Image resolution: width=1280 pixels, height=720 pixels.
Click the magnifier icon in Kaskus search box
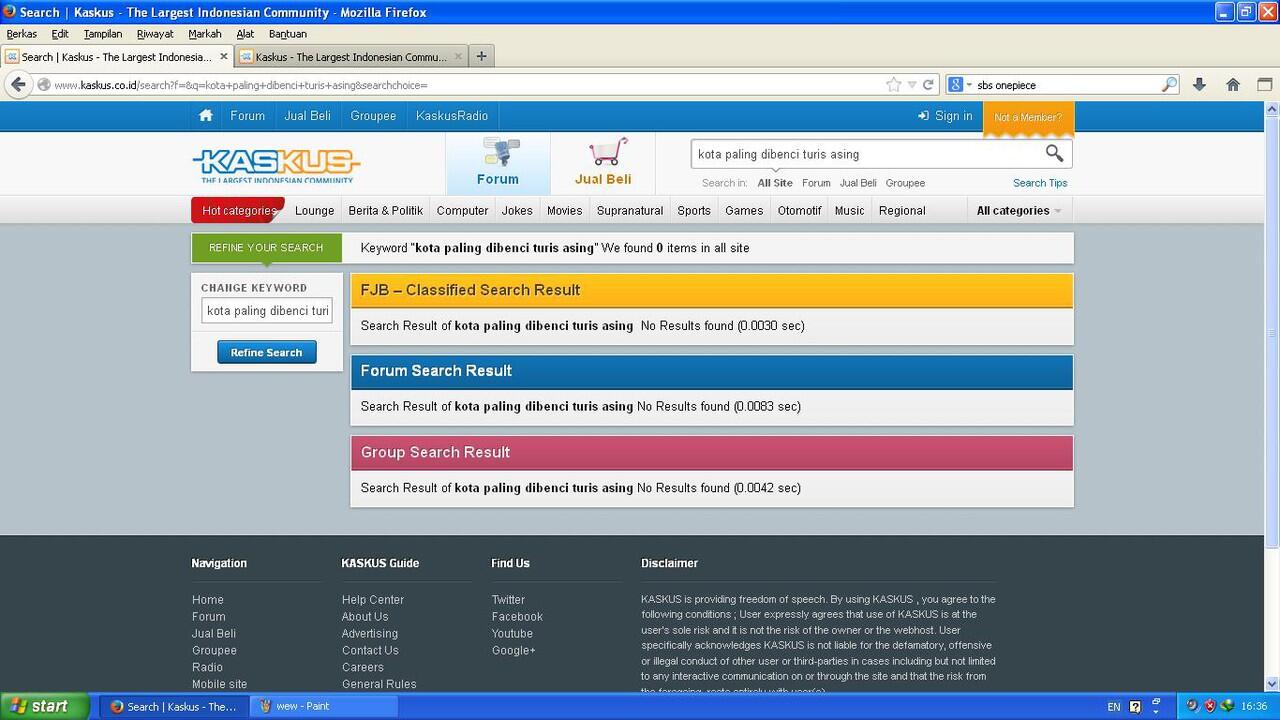coord(1054,153)
